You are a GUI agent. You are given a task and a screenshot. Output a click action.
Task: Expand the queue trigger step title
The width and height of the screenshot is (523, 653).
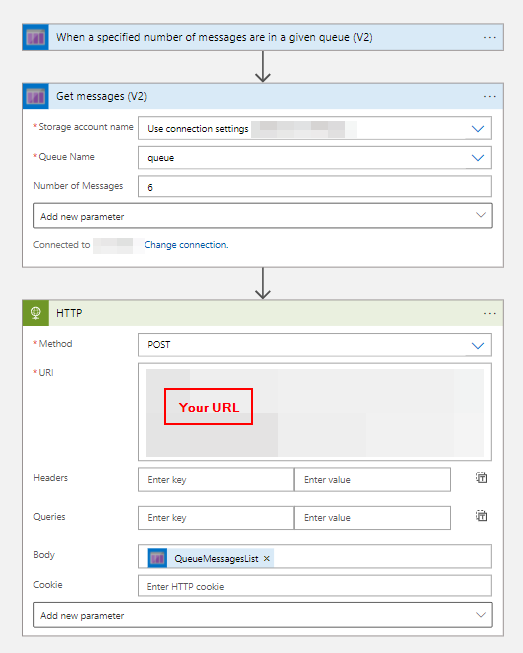[214, 37]
